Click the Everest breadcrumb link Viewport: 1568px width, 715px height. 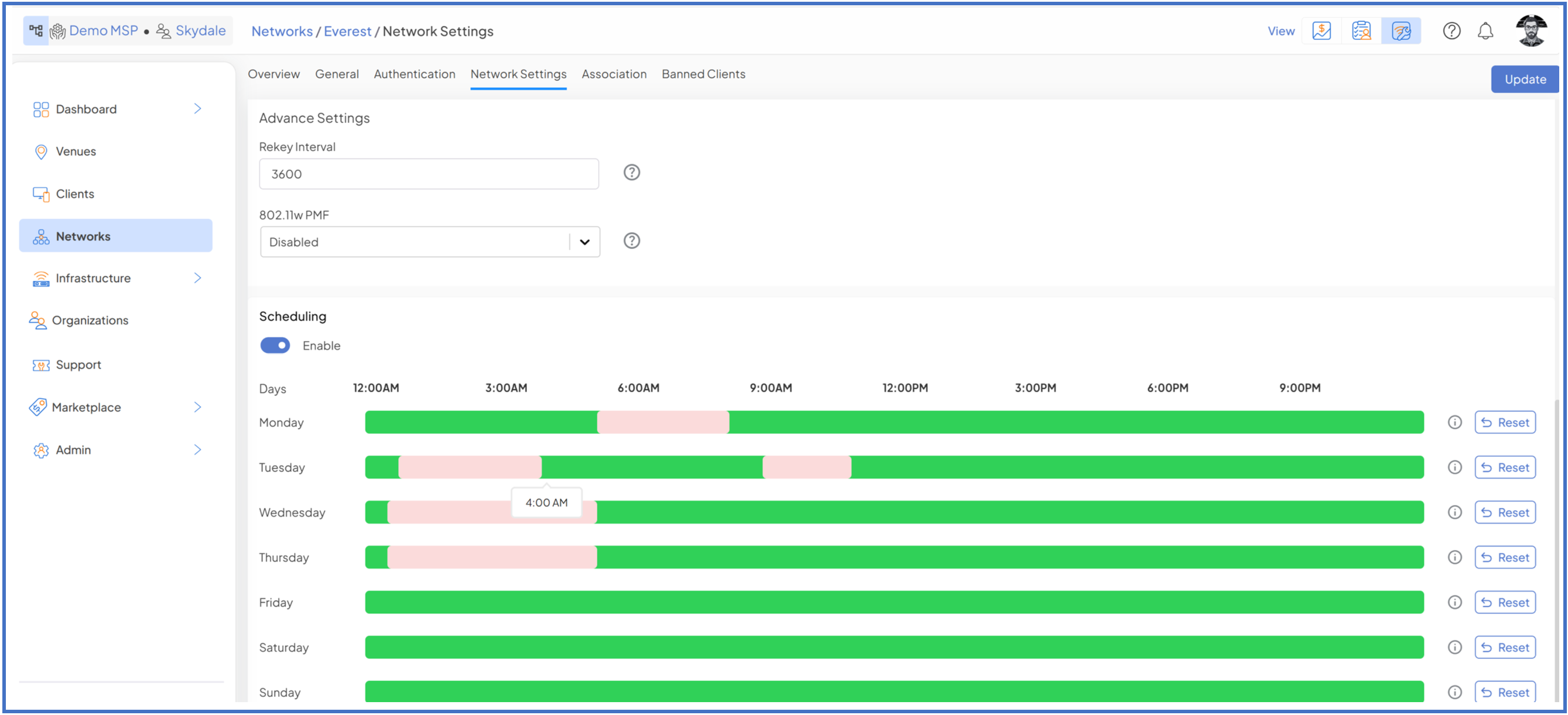click(x=347, y=32)
